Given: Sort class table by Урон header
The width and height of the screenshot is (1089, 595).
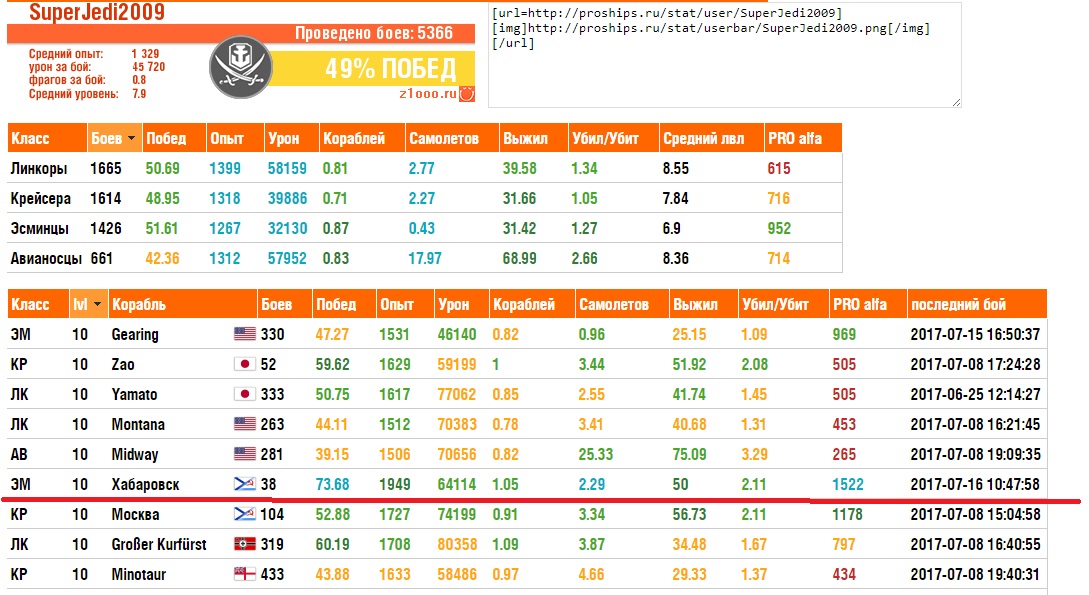Looking at the screenshot, I should coord(291,138).
